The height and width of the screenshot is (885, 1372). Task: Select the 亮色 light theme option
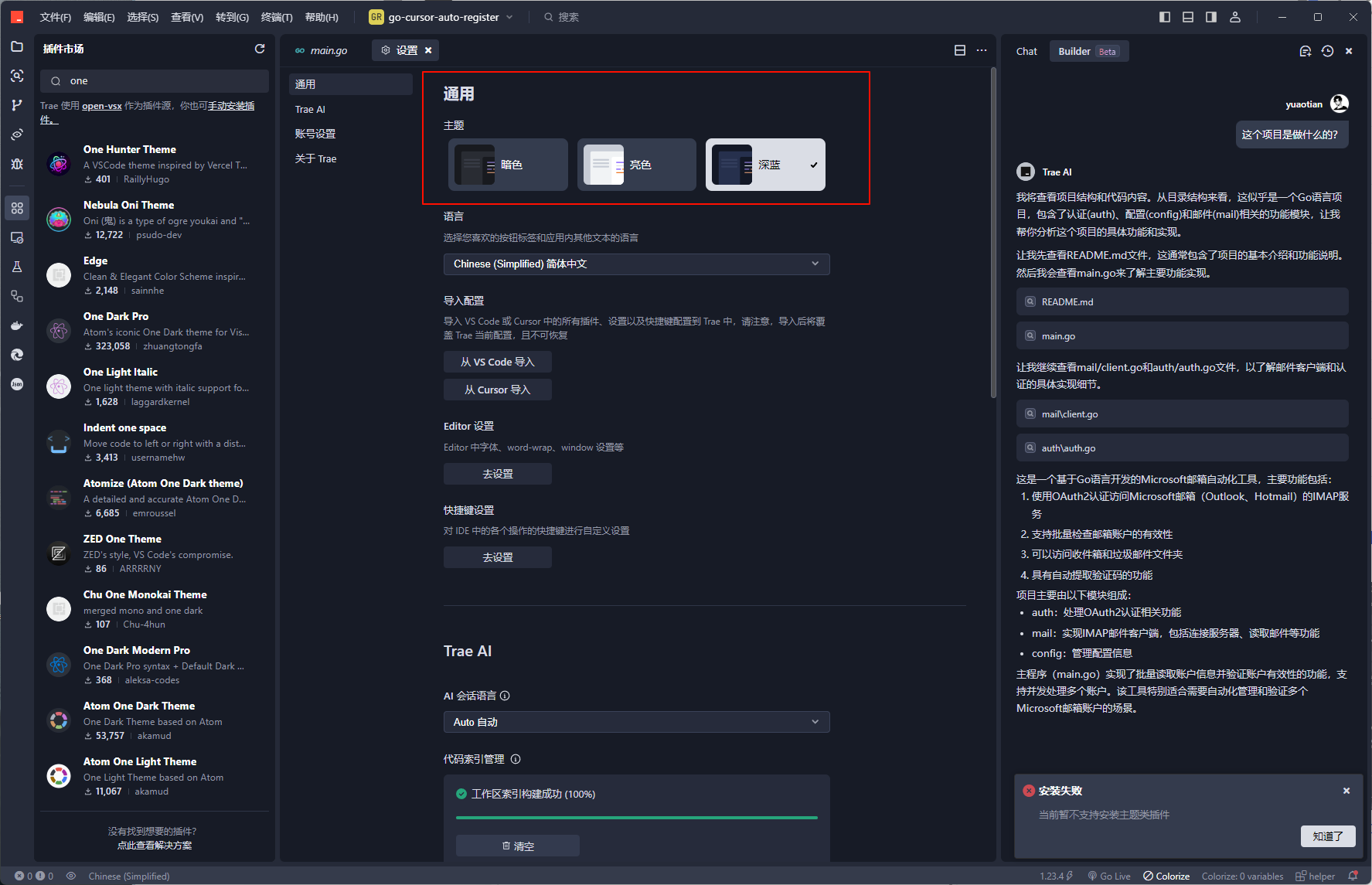pyautogui.click(x=636, y=165)
